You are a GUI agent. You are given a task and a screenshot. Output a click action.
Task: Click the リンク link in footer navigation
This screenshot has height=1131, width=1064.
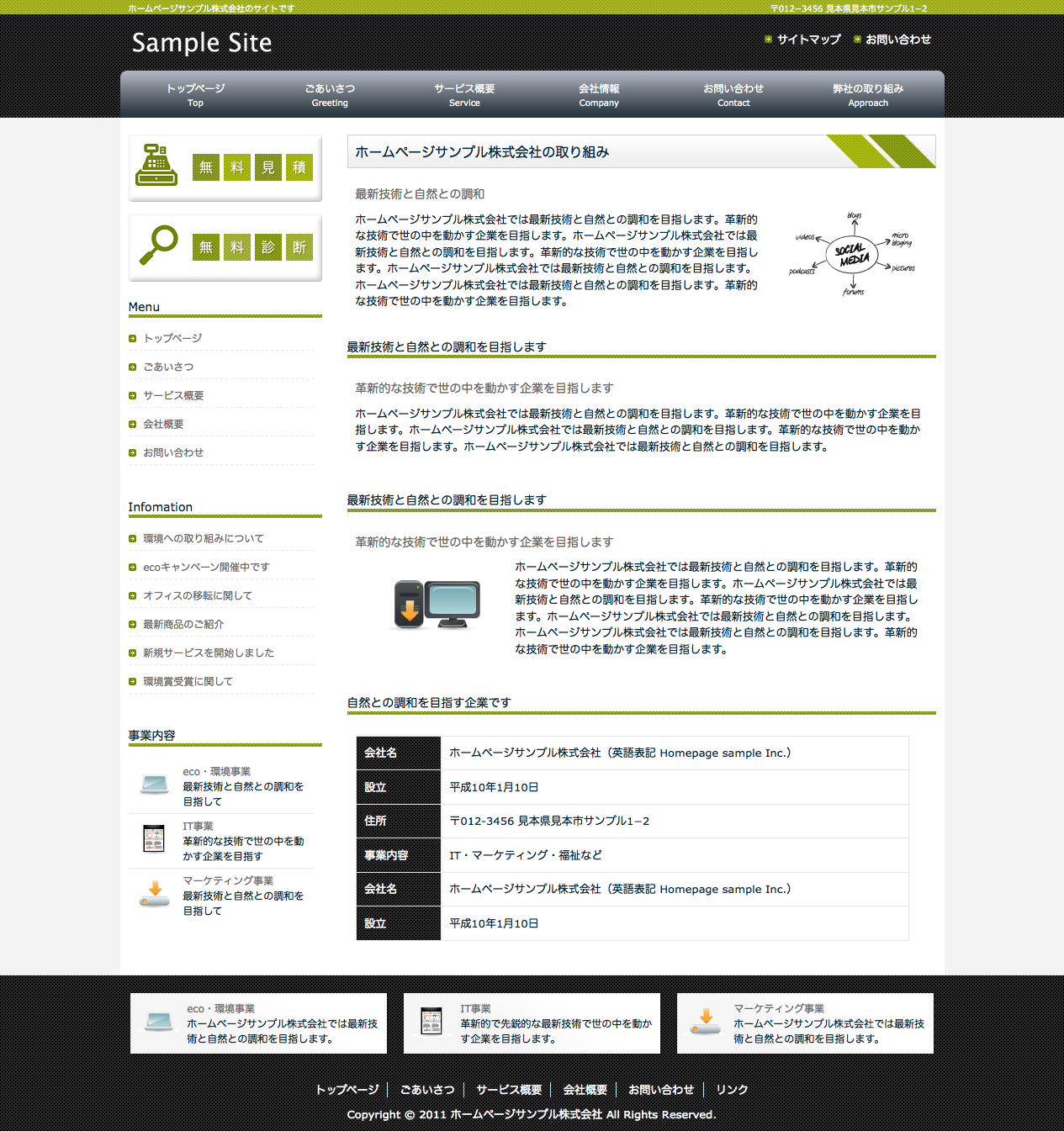click(x=732, y=1090)
